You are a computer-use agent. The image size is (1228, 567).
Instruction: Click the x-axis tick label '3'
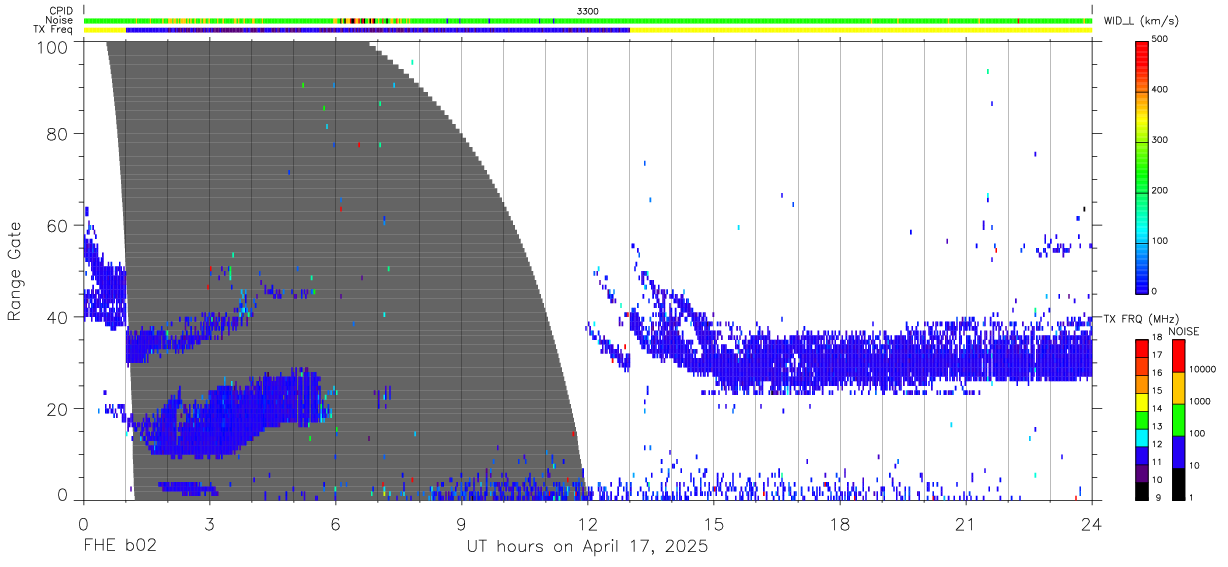pyautogui.click(x=209, y=523)
